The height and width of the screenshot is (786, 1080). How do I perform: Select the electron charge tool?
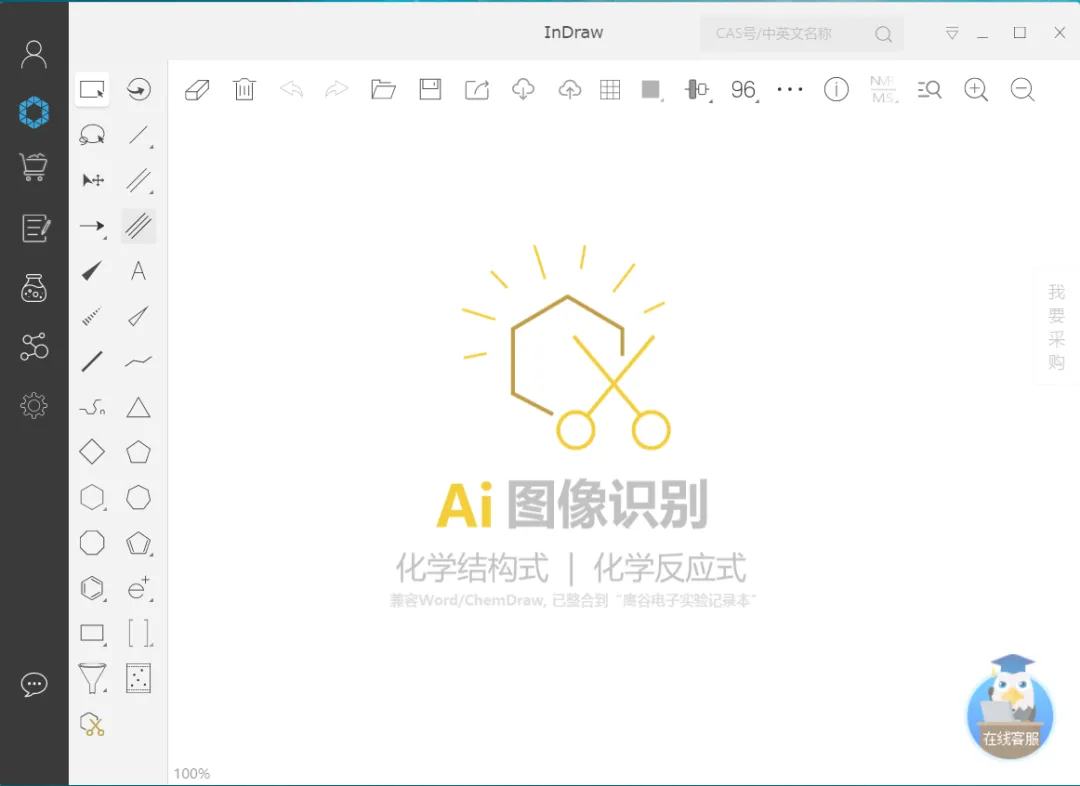point(139,589)
